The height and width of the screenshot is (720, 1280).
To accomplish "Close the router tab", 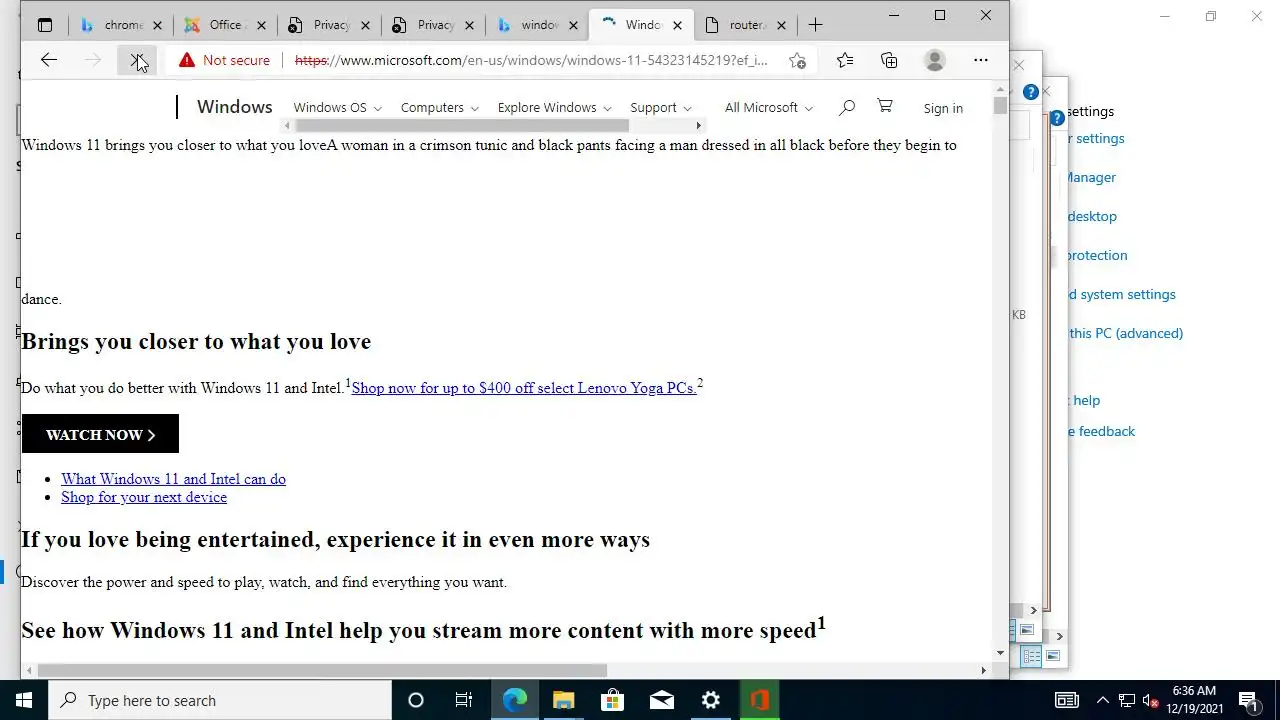I will point(781,25).
